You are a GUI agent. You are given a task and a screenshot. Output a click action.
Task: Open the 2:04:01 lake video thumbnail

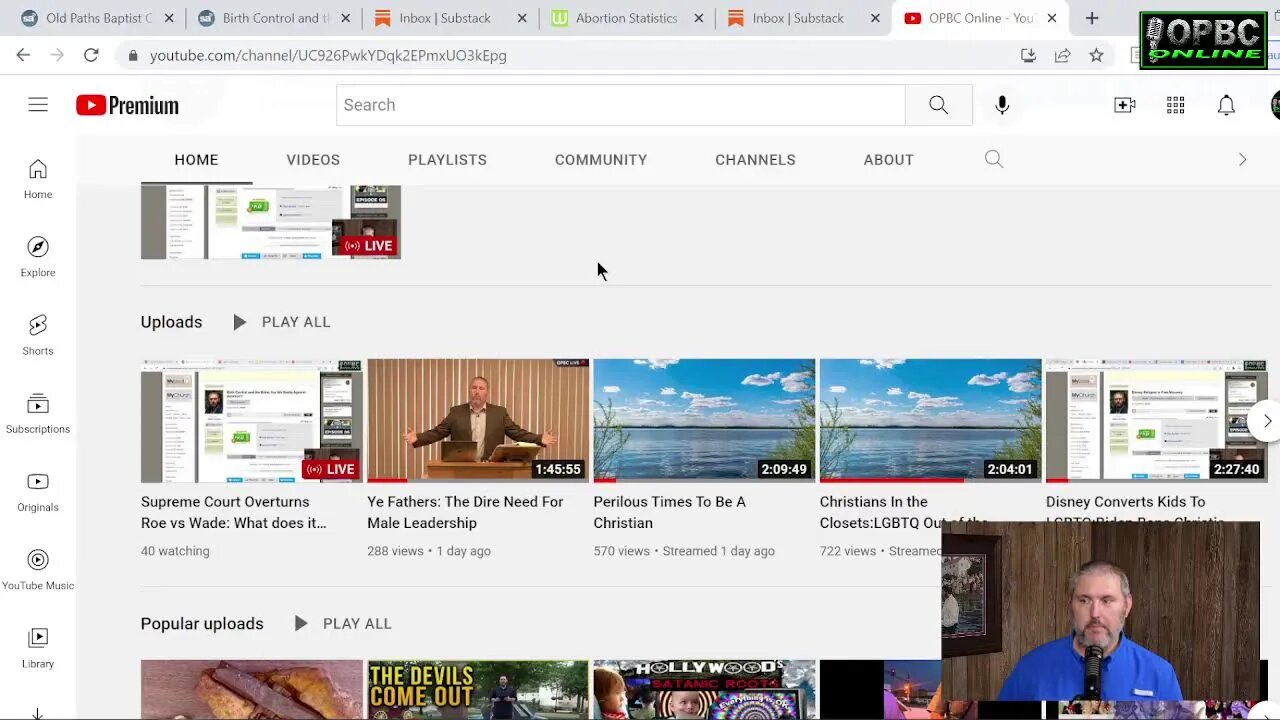[930, 421]
